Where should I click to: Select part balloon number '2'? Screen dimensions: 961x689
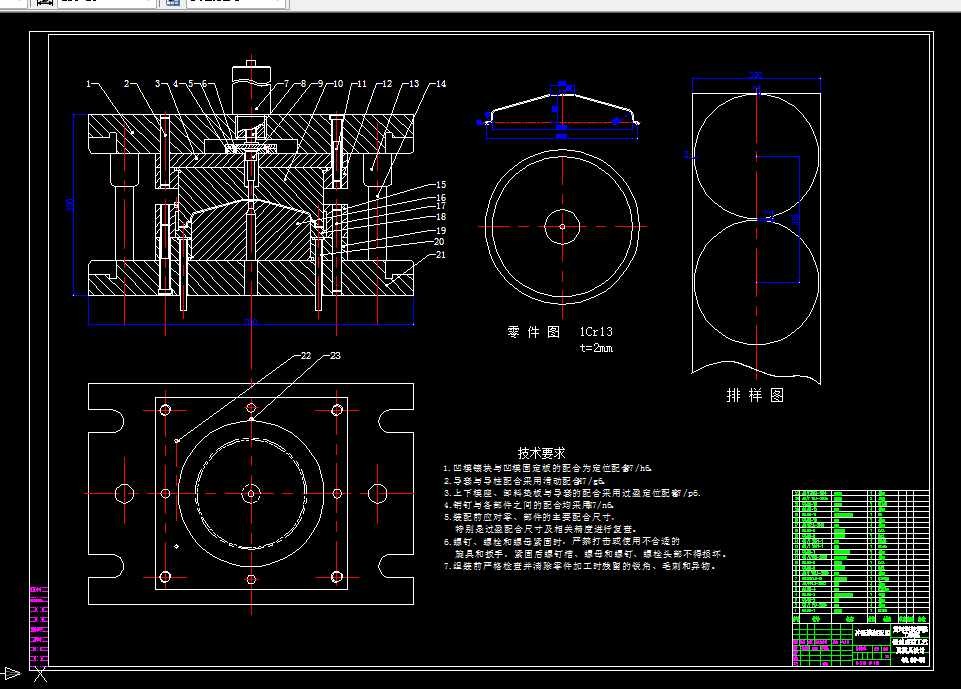click(x=127, y=83)
